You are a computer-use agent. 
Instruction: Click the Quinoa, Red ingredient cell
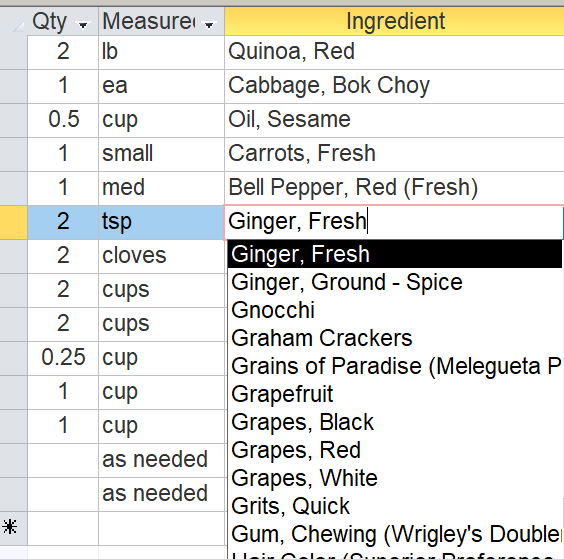[394, 52]
